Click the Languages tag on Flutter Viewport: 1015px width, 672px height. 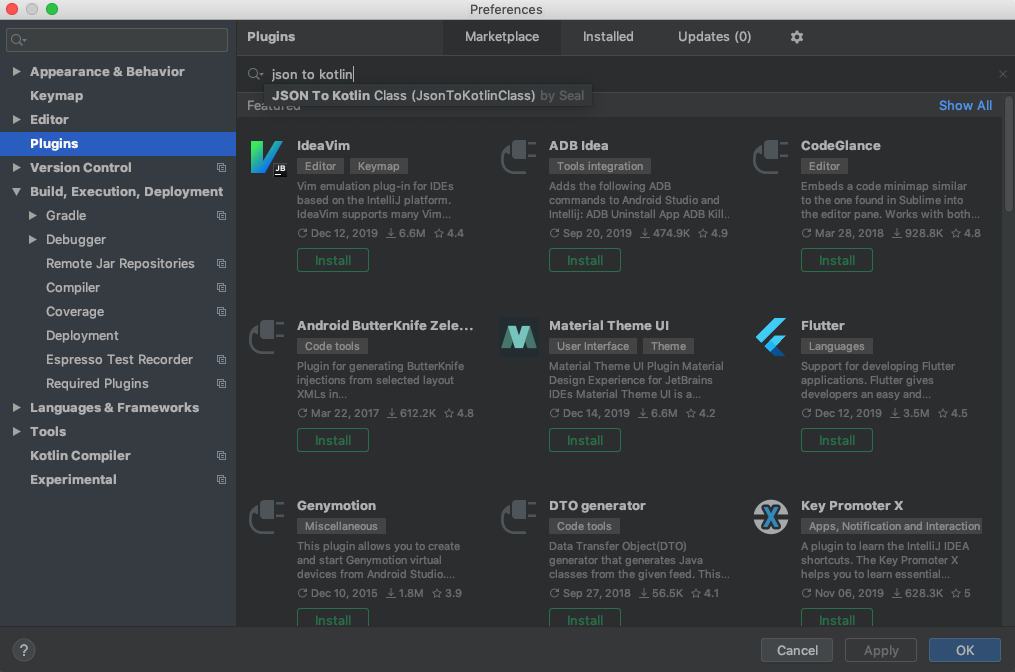[x=836, y=346]
